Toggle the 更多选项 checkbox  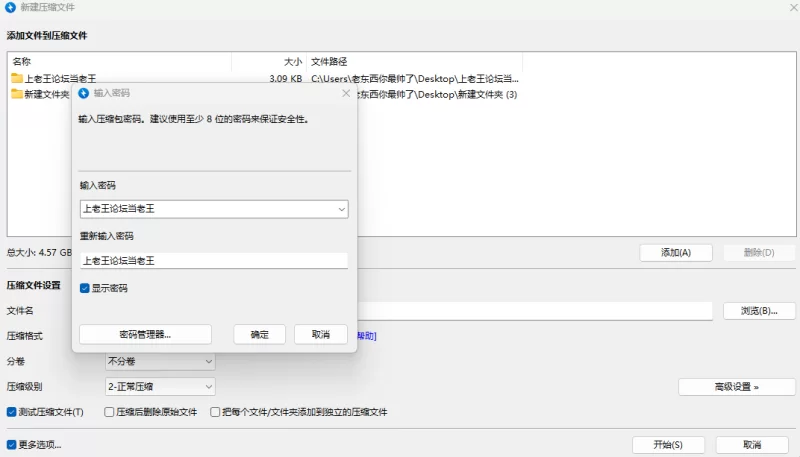(x=11, y=445)
